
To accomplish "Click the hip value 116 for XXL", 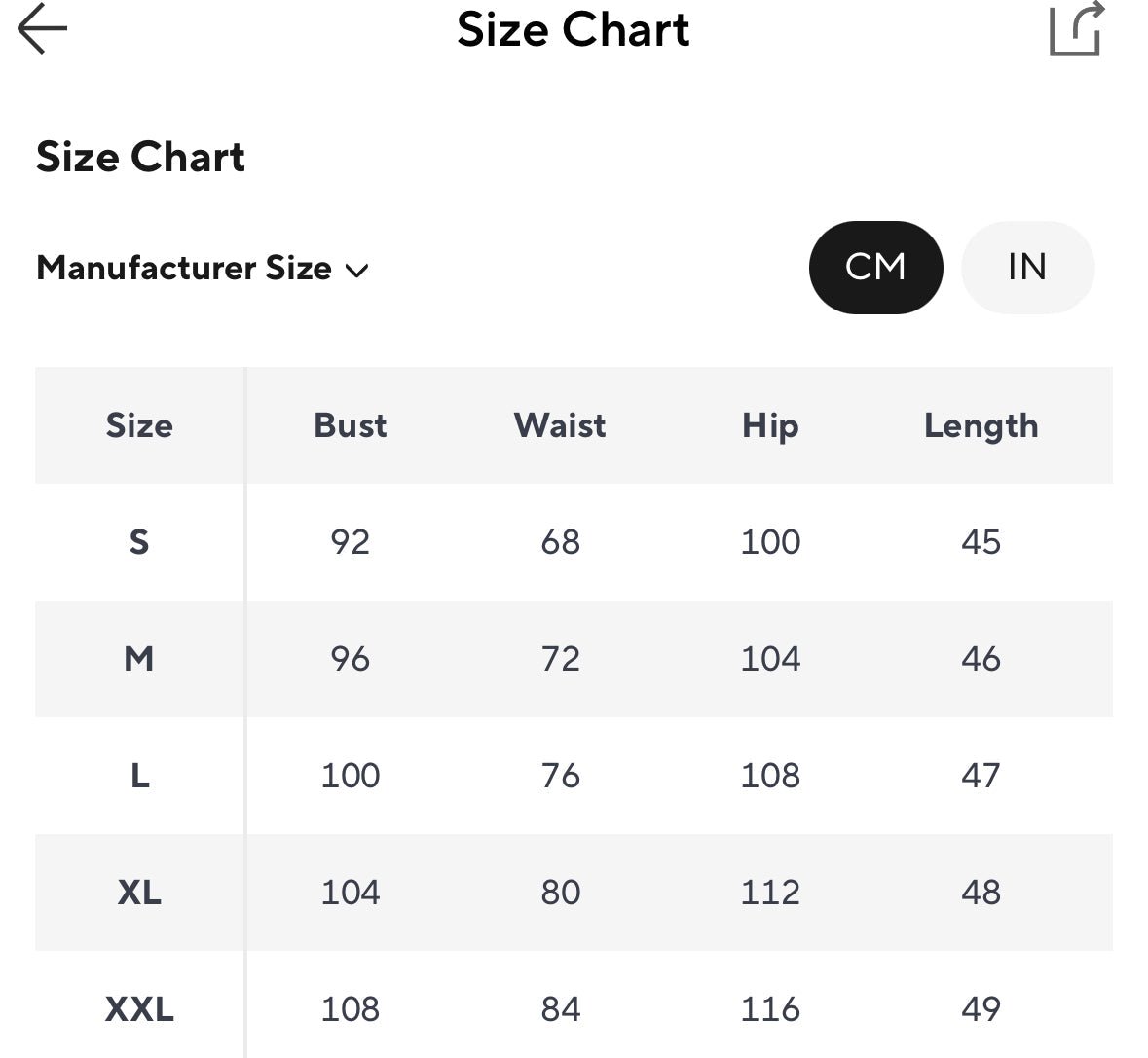I will point(770,1009).
